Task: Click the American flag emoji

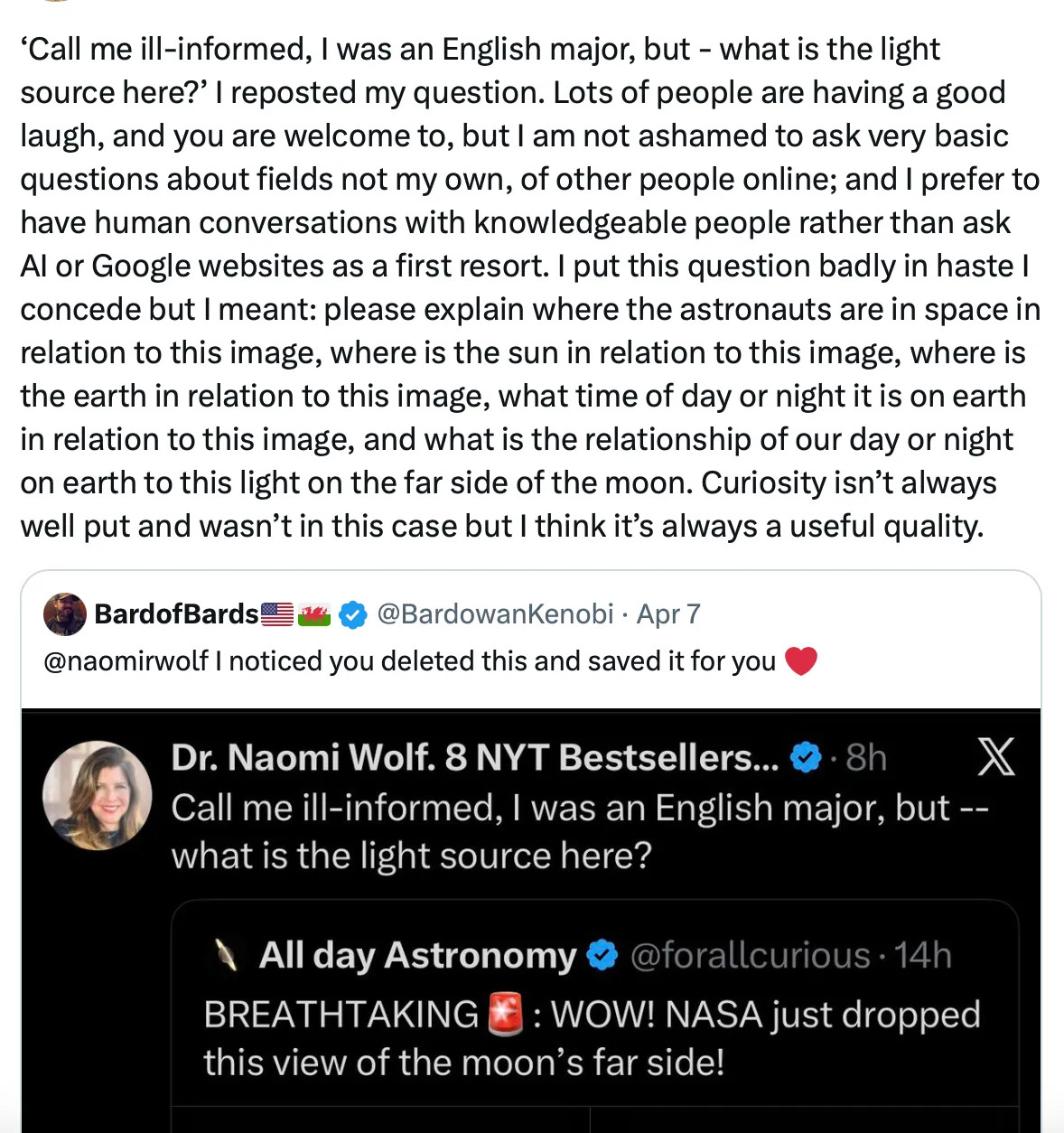Action: (277, 615)
